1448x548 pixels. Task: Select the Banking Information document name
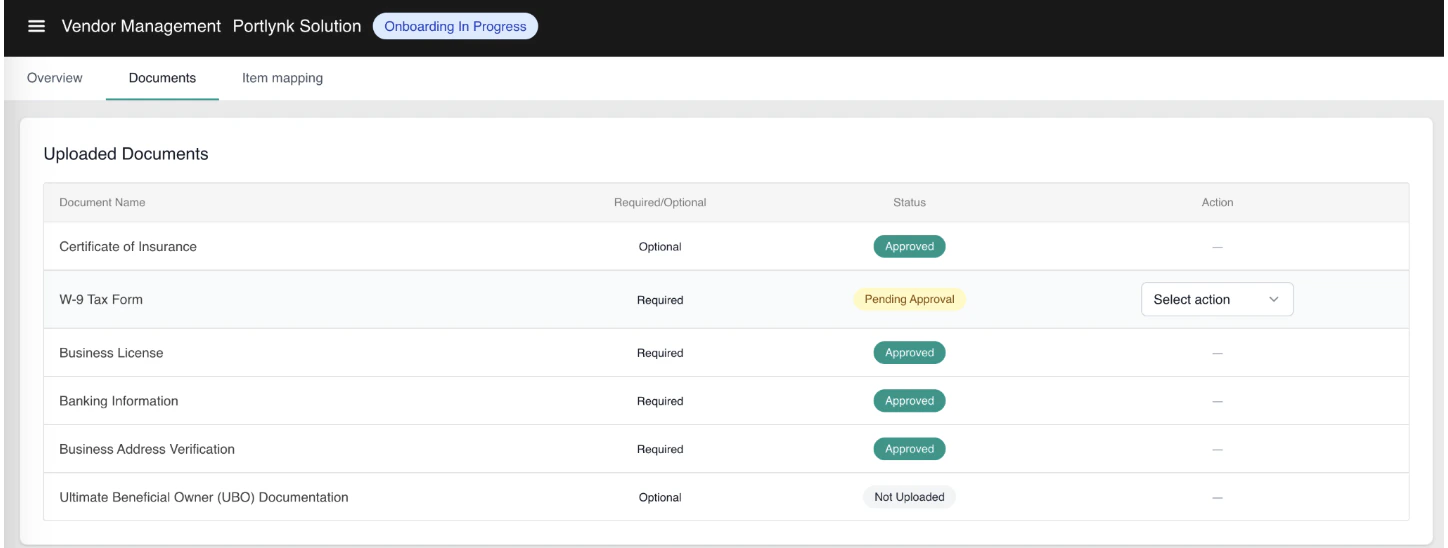pos(119,401)
